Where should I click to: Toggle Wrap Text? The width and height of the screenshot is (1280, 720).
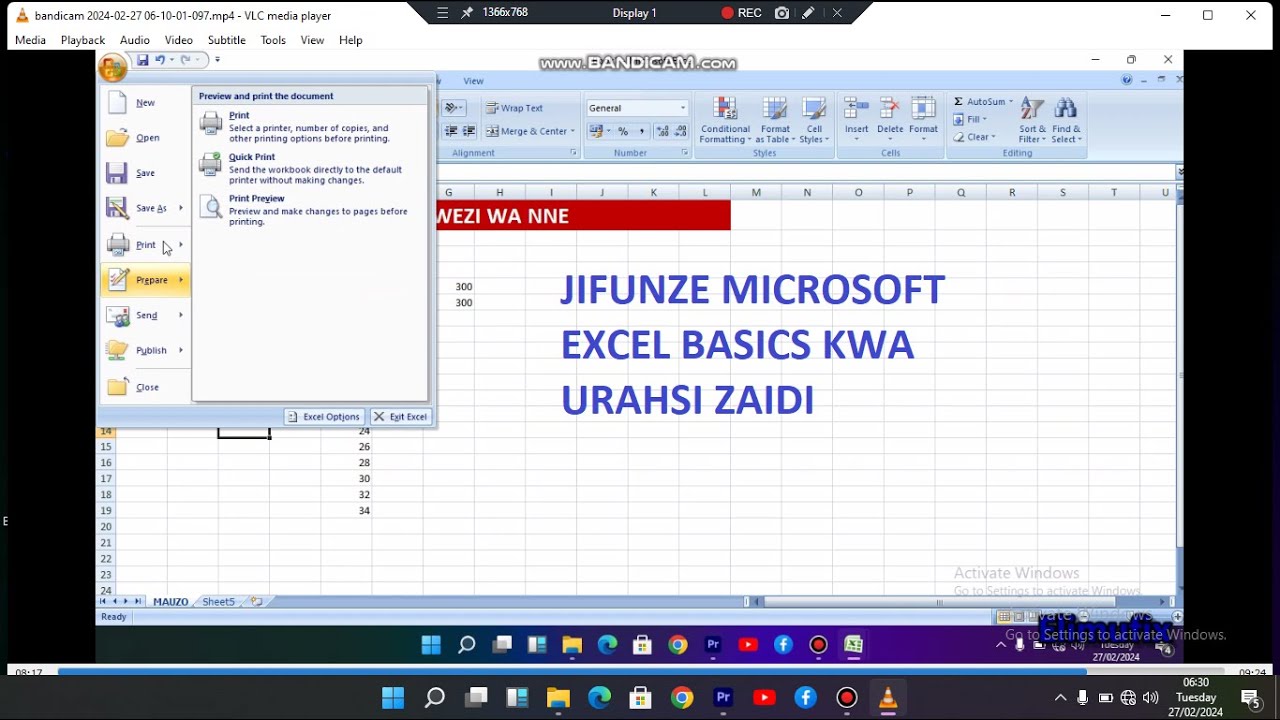514,108
